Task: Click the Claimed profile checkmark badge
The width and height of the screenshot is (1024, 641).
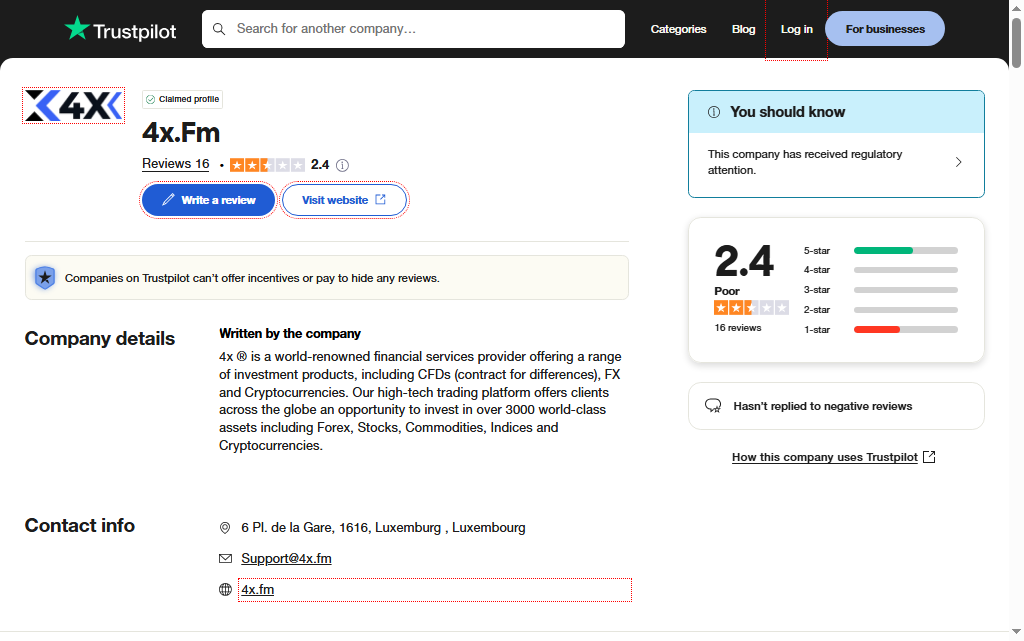Action: point(183,99)
